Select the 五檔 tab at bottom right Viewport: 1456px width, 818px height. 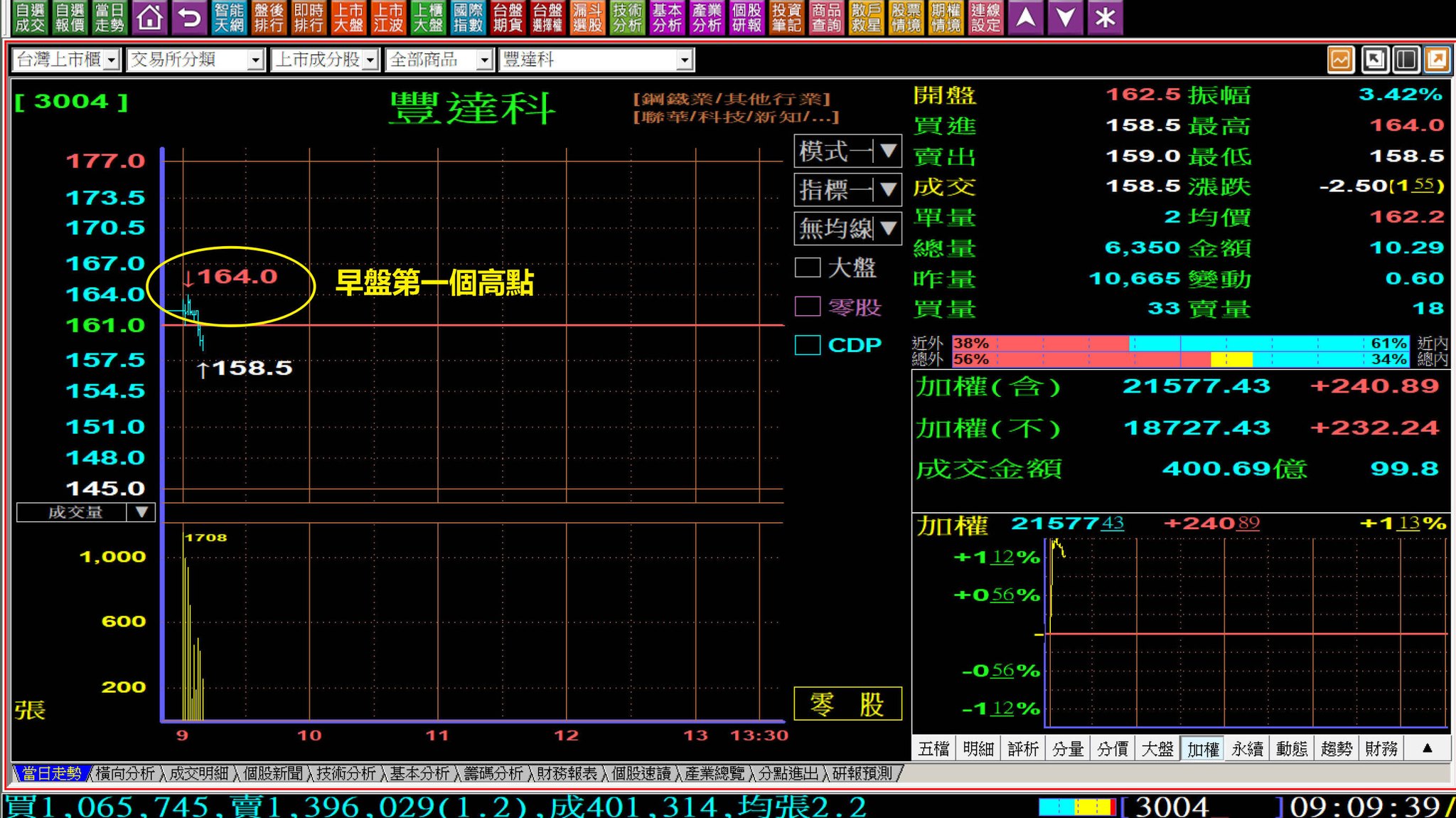point(933,748)
